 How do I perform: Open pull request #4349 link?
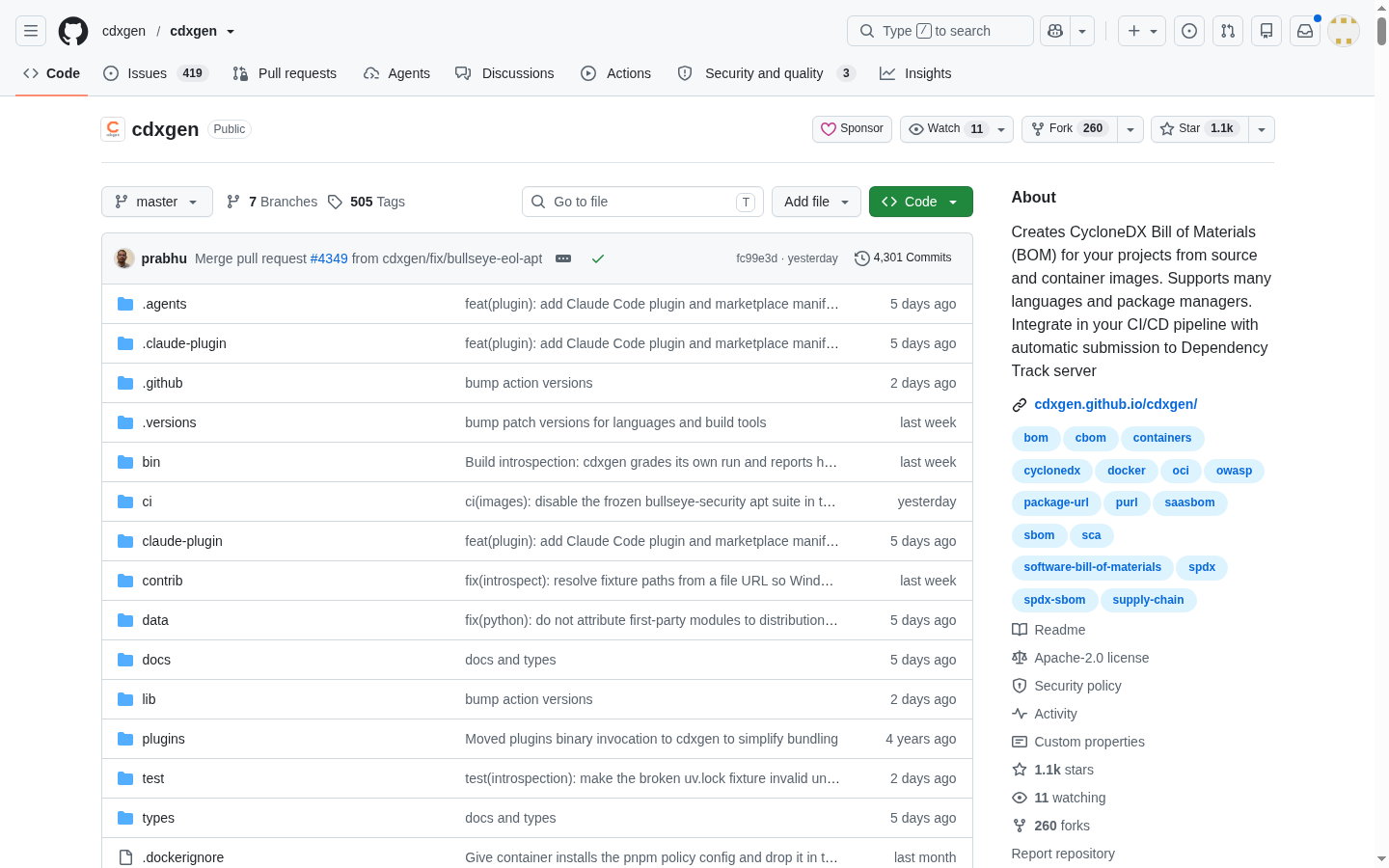point(329,258)
